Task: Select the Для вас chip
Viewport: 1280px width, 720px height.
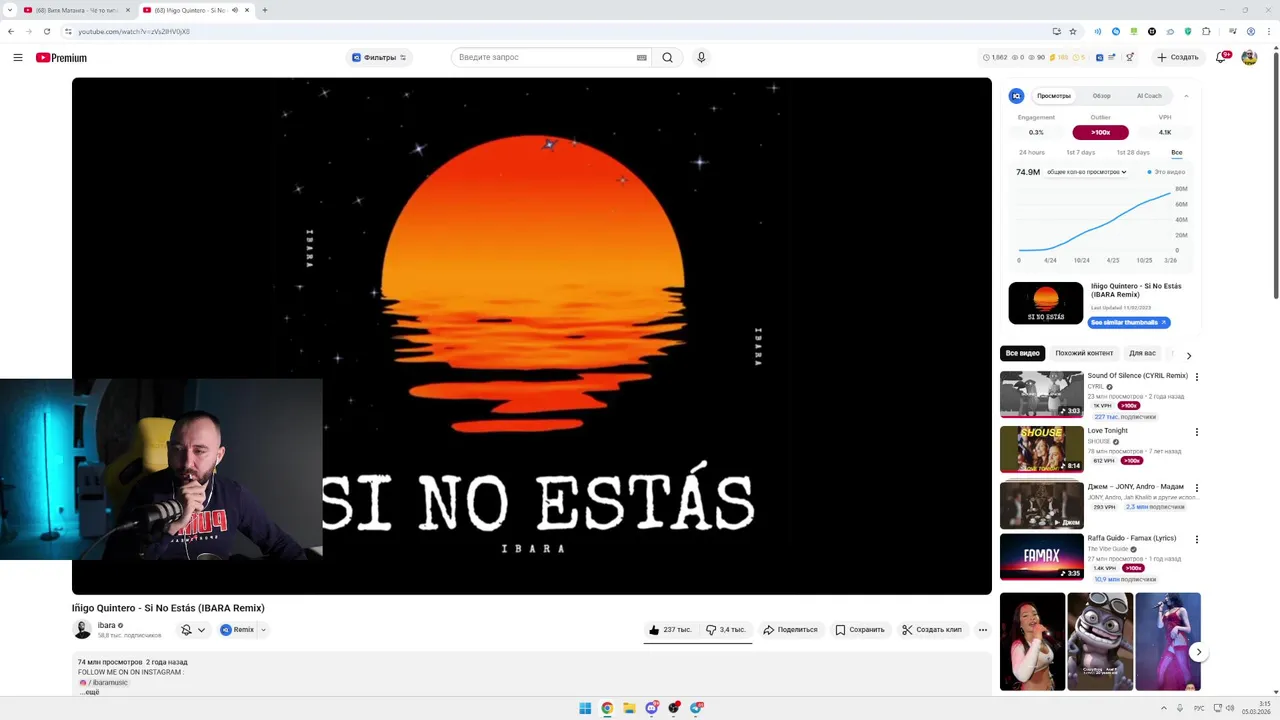Action: coord(1142,353)
